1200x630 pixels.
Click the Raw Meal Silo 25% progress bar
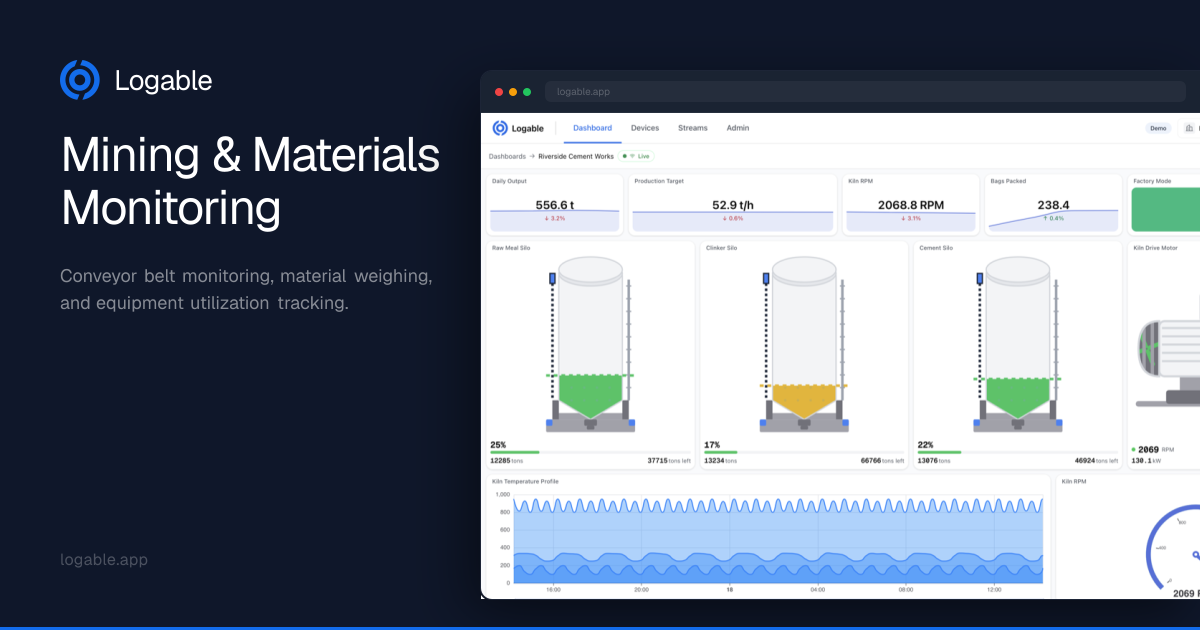point(590,452)
